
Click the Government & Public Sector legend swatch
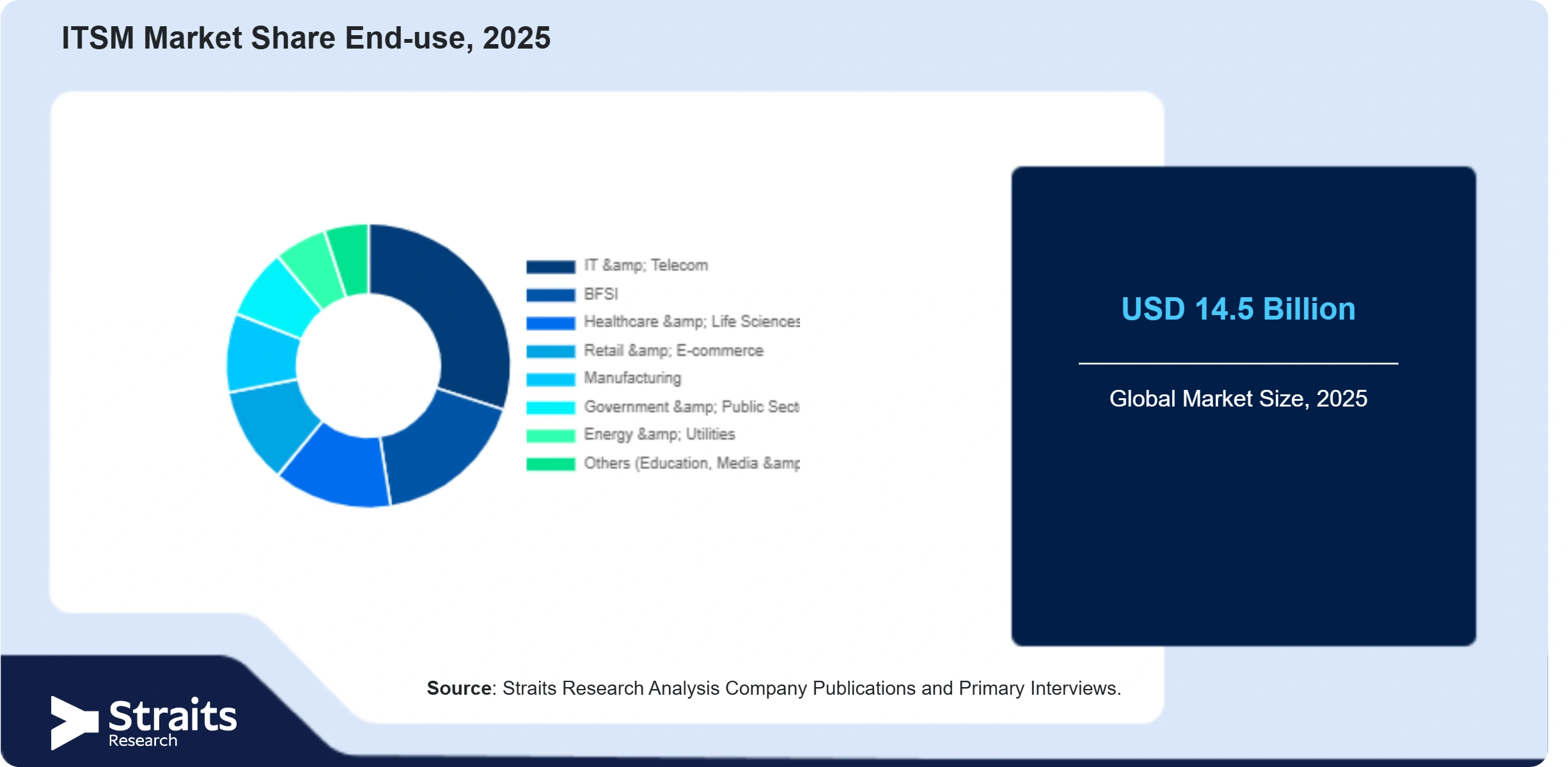pos(551,407)
